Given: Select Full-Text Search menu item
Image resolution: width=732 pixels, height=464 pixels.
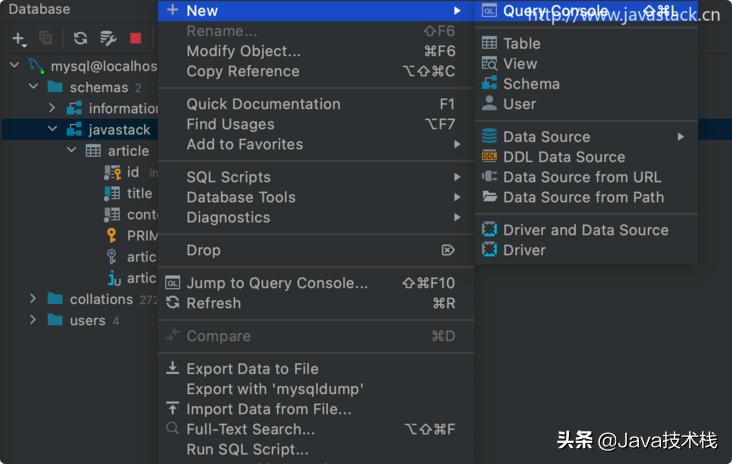Looking at the screenshot, I should coord(316,429).
